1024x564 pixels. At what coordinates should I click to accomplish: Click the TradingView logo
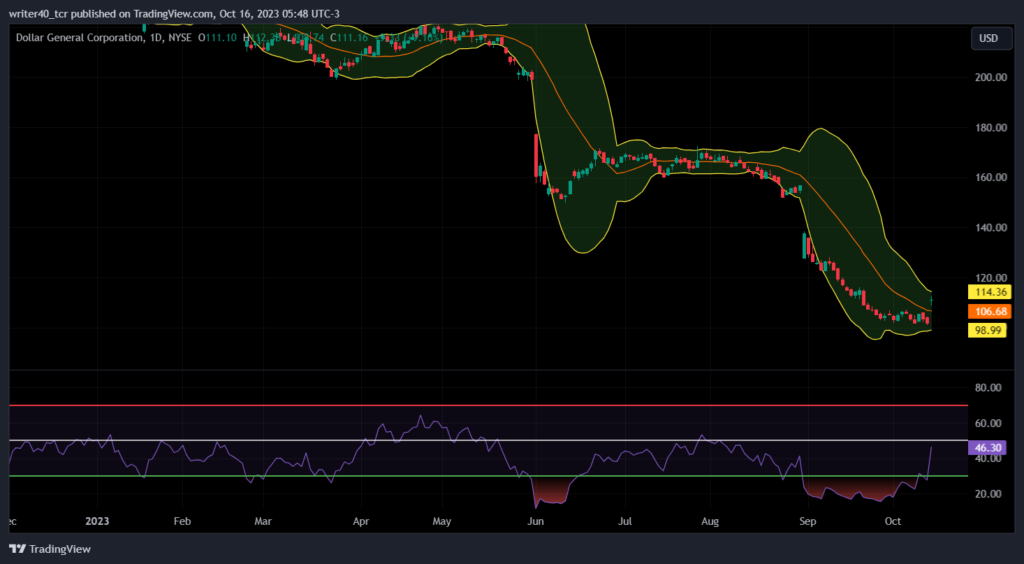[50, 549]
